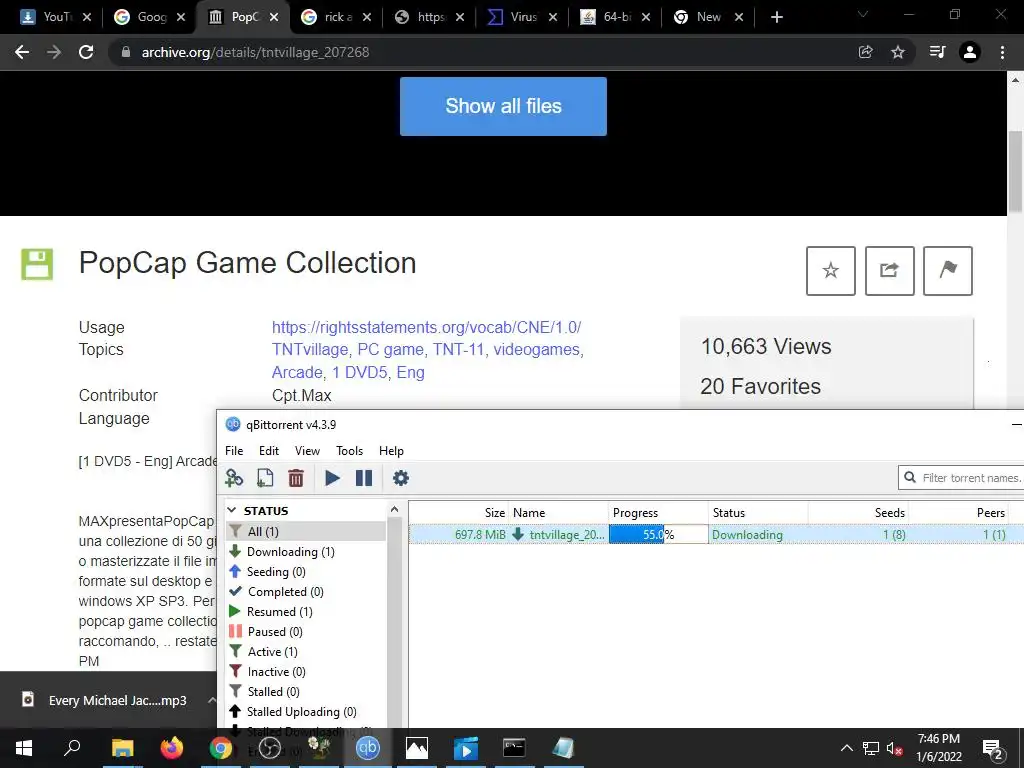Click the Show all files button
Screen dimensions: 1024x768
pos(503,106)
